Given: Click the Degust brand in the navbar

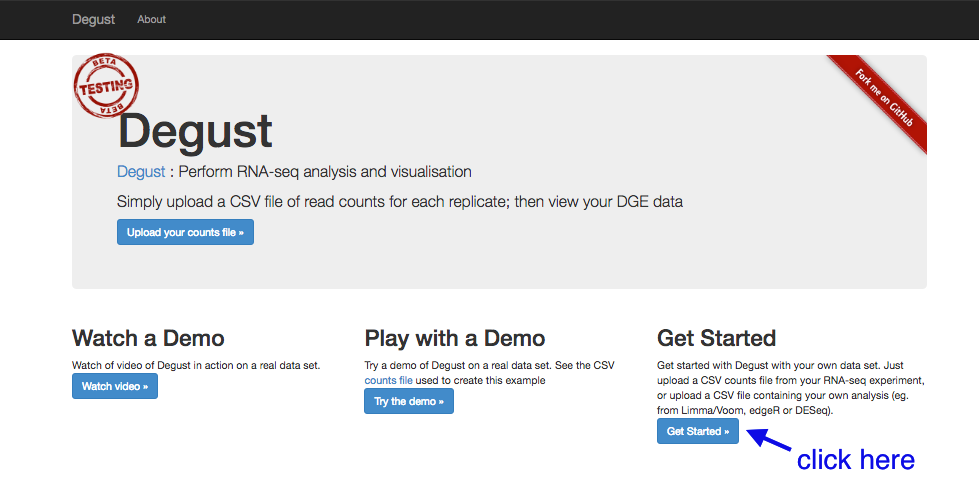Looking at the screenshot, I should 94,19.
